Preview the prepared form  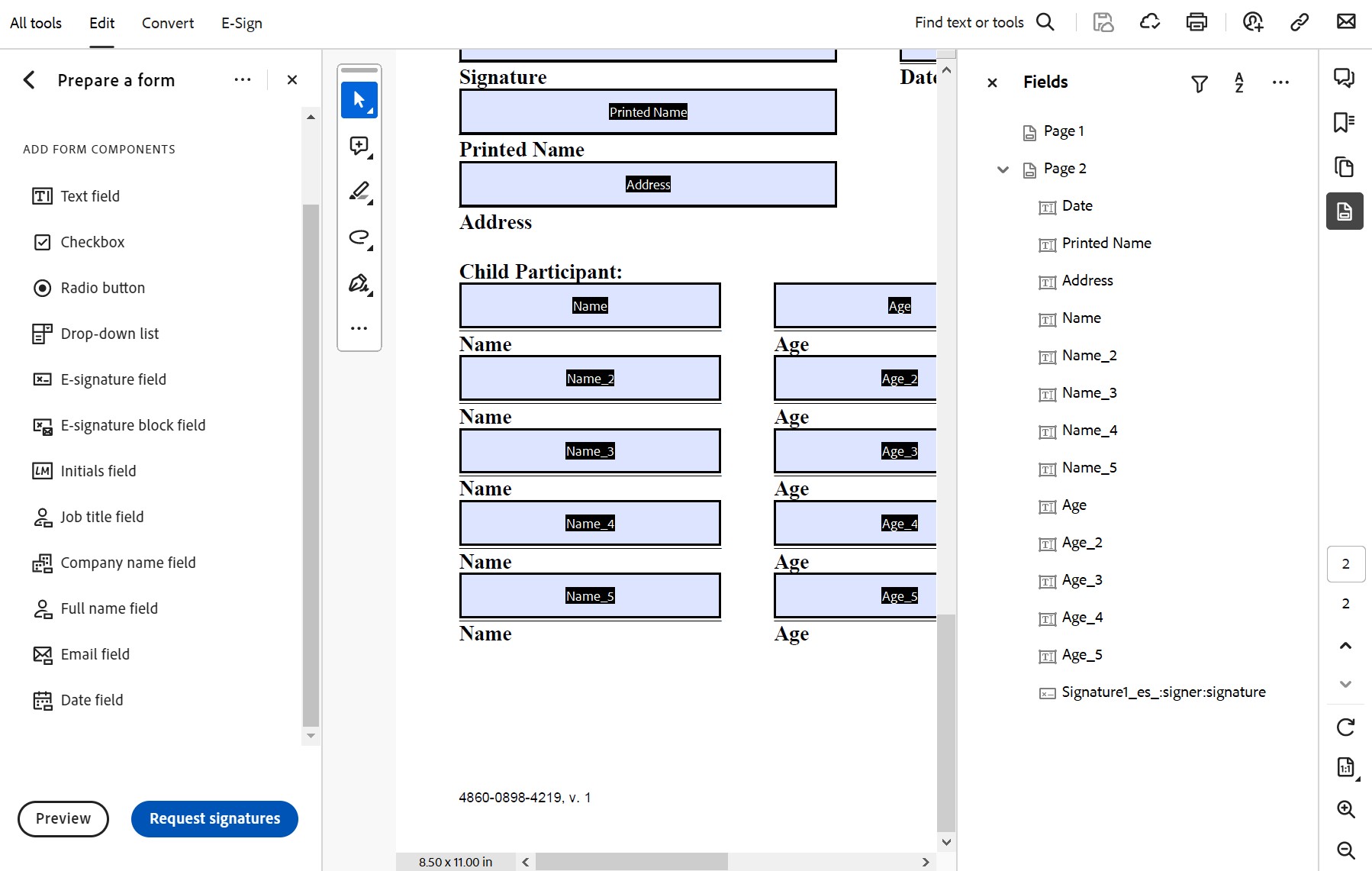tap(63, 818)
